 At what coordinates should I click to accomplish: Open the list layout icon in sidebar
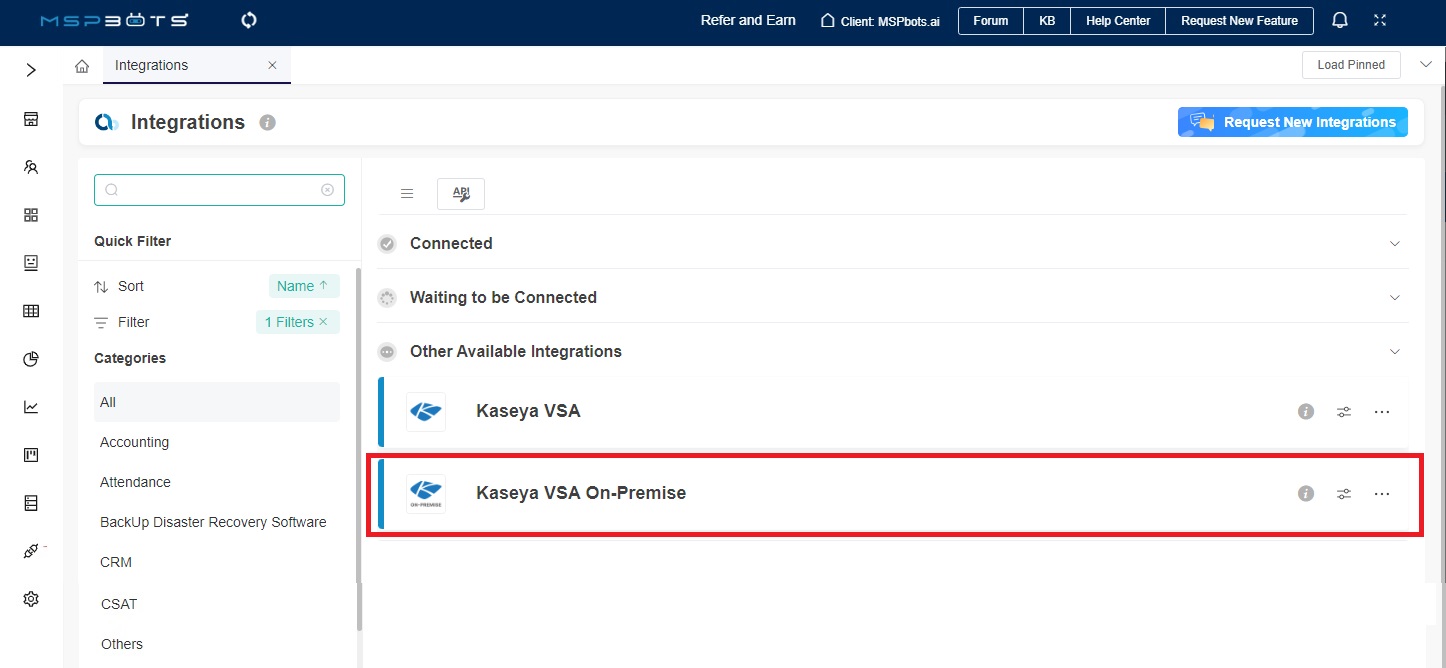point(31,503)
